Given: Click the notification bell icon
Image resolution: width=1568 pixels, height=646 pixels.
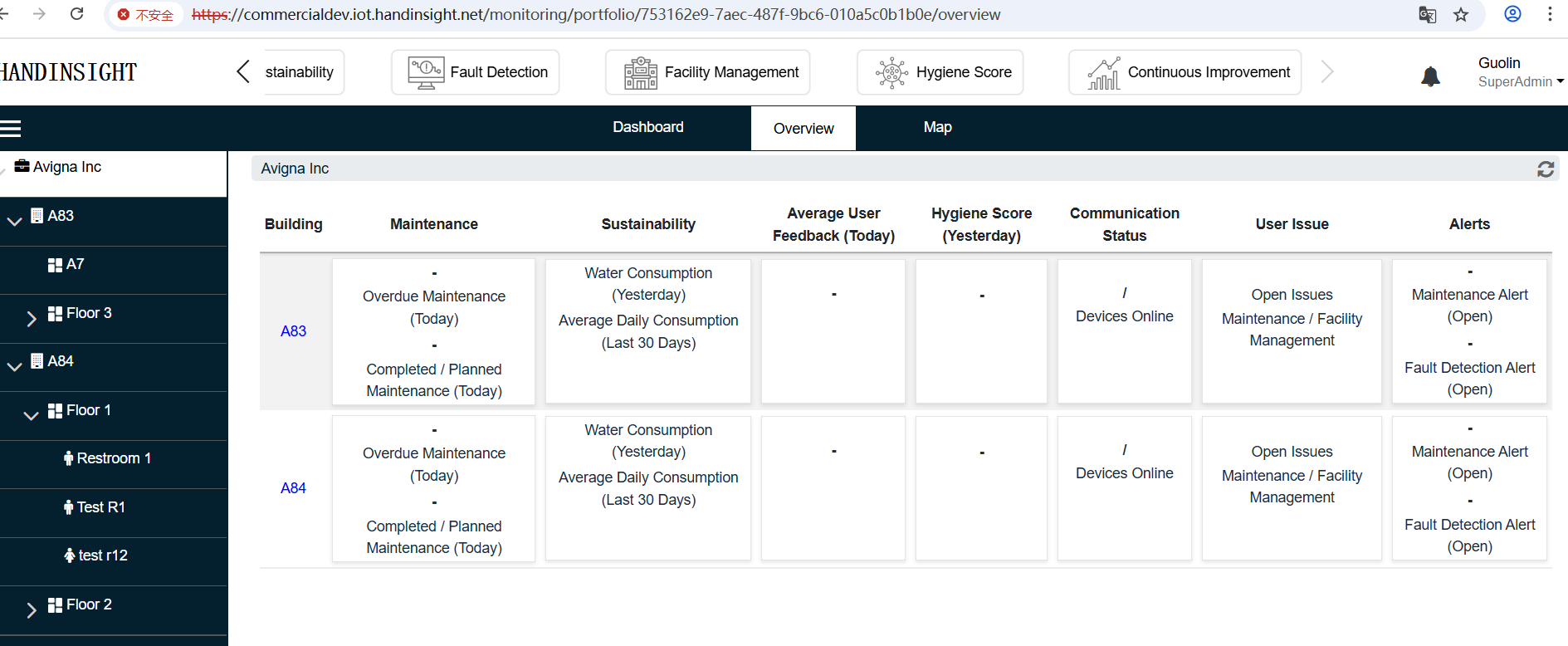Looking at the screenshot, I should [1430, 76].
